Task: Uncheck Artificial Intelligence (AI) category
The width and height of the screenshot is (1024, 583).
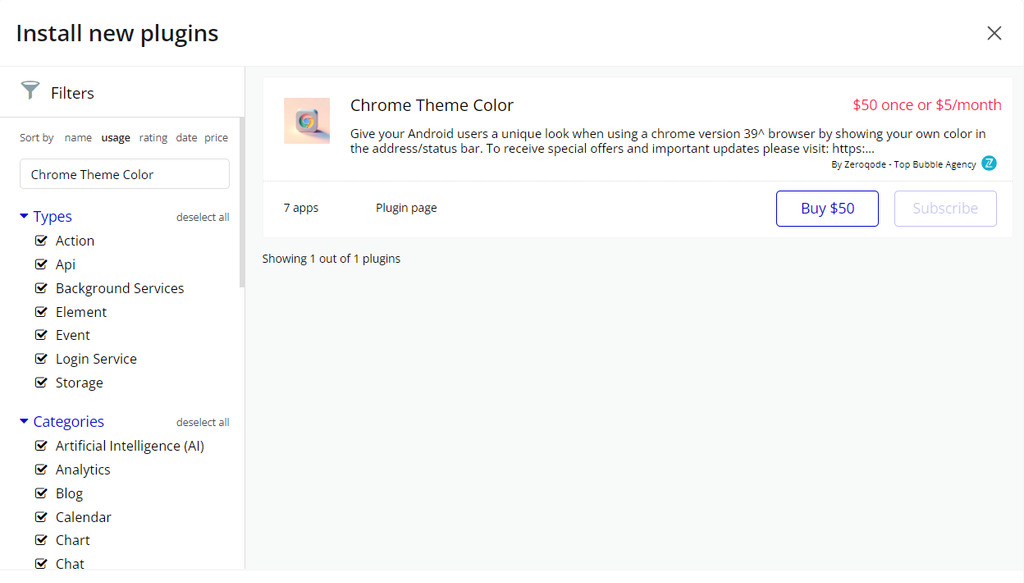Action: point(40,445)
